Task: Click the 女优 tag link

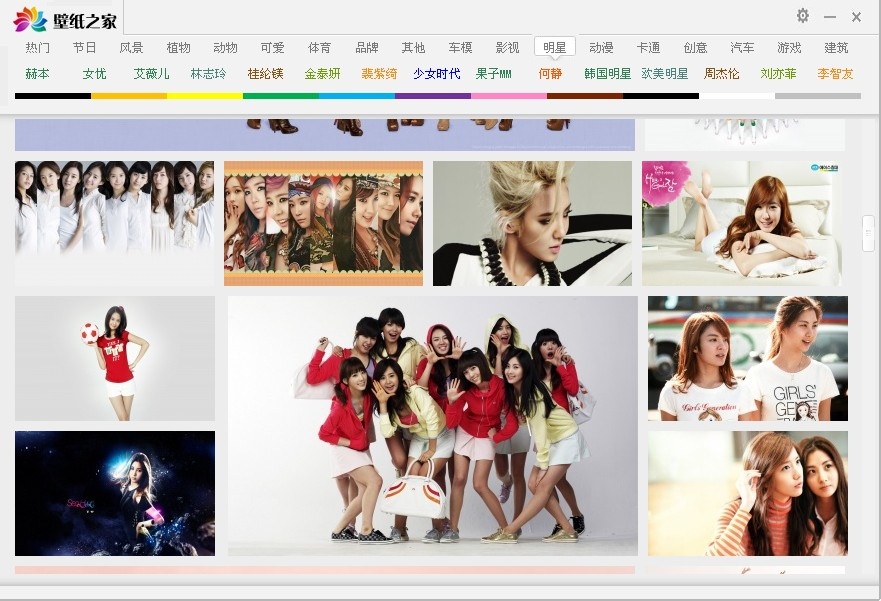Action: (x=94, y=74)
